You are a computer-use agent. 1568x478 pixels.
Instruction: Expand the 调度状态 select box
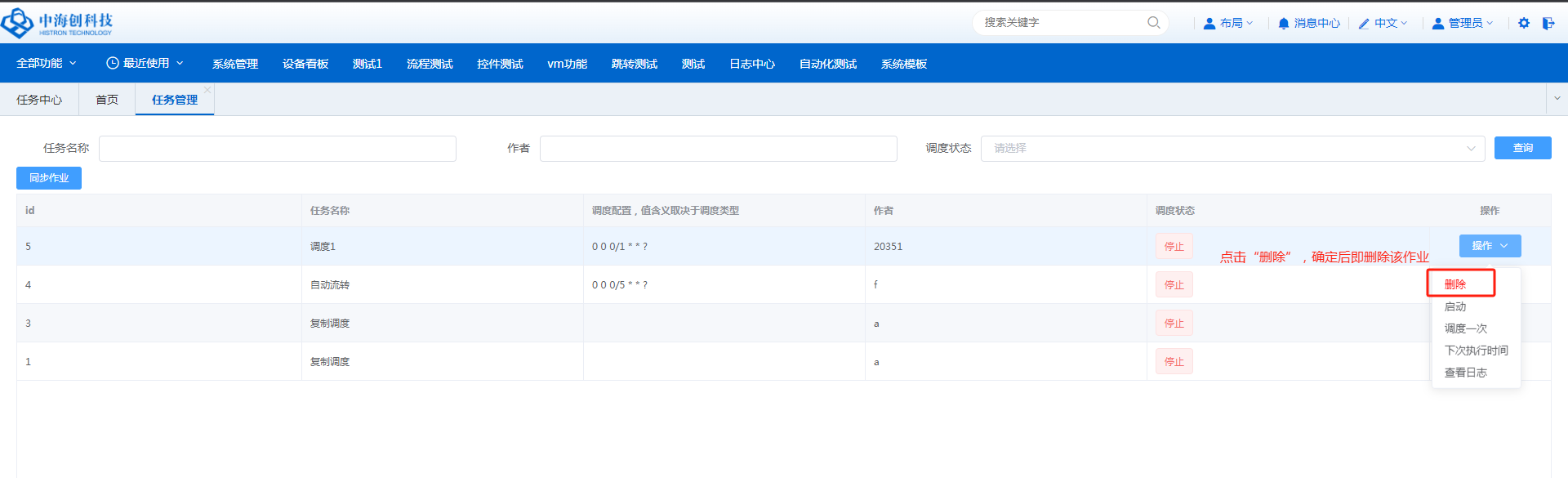point(1232,149)
